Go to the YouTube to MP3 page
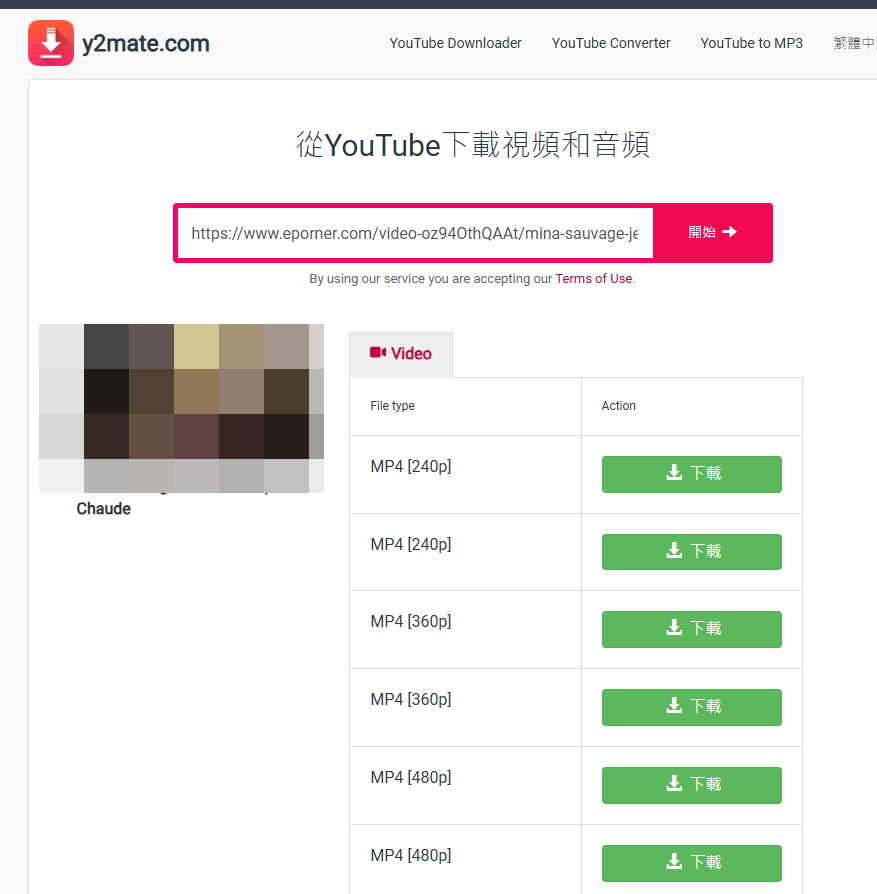 [751, 43]
